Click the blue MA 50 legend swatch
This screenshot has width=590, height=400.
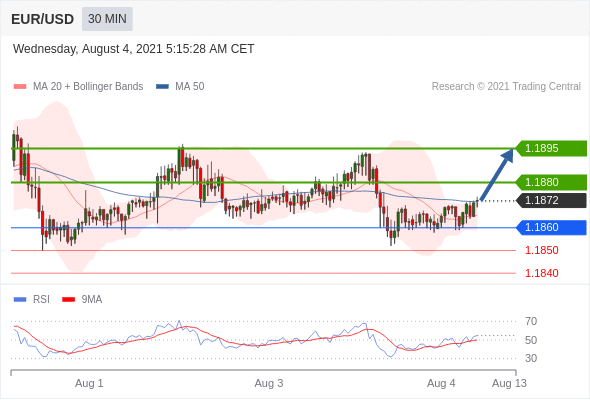point(162,87)
